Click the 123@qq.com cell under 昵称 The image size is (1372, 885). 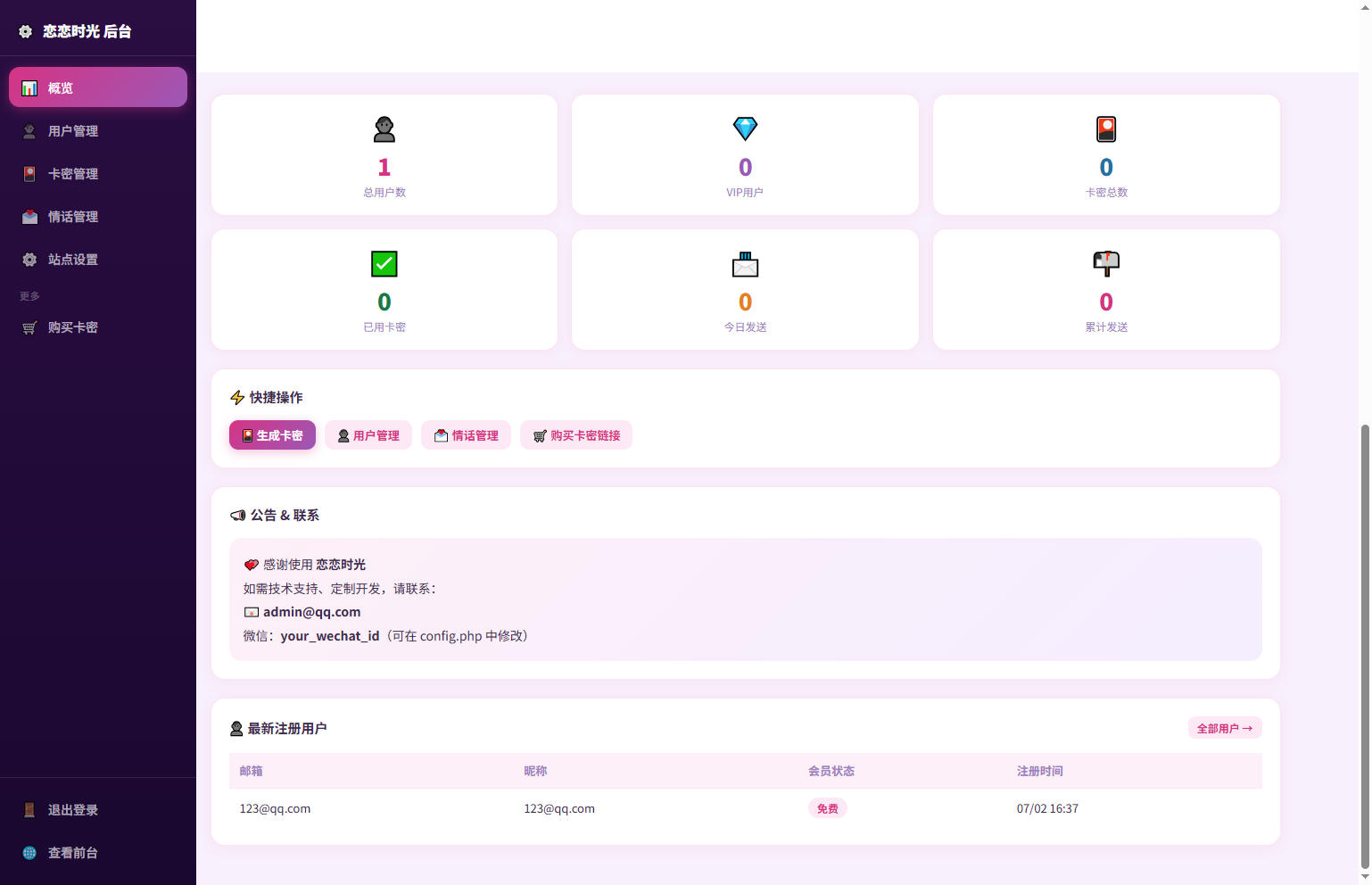559,809
